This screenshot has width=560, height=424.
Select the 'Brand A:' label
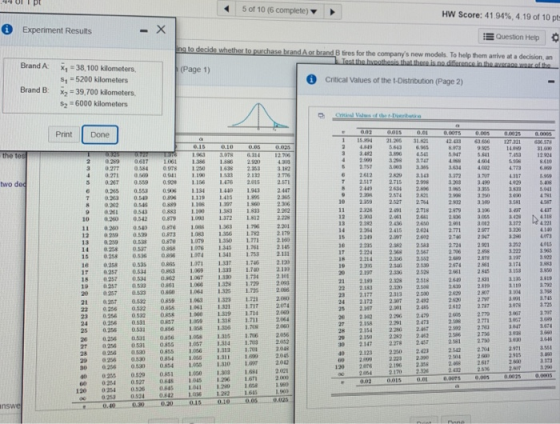click(x=35, y=66)
